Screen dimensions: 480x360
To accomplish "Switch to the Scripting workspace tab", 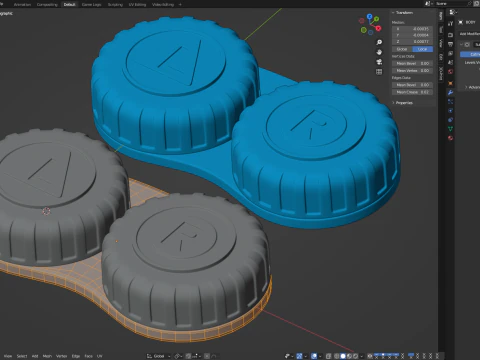I will [115, 5].
